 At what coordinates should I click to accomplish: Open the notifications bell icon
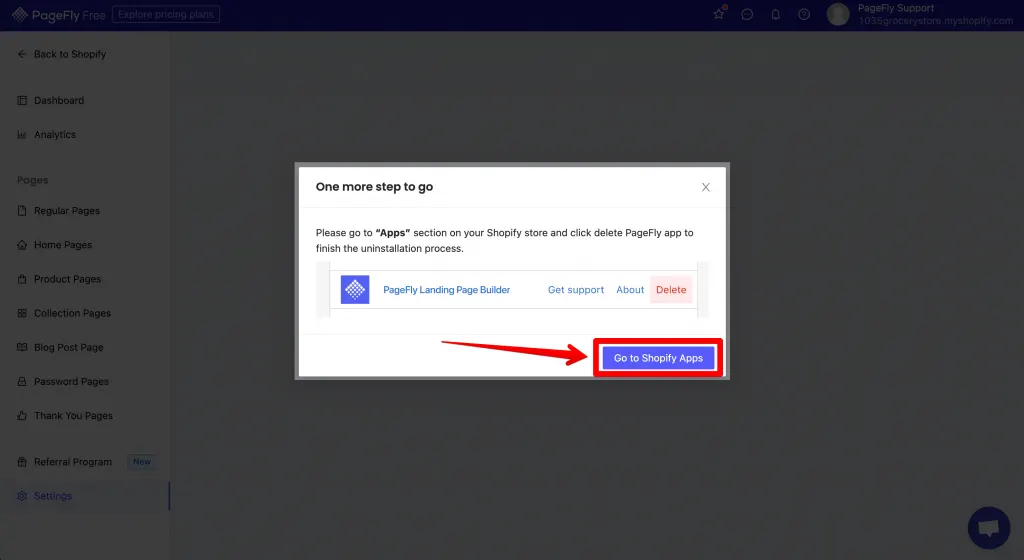coord(776,14)
